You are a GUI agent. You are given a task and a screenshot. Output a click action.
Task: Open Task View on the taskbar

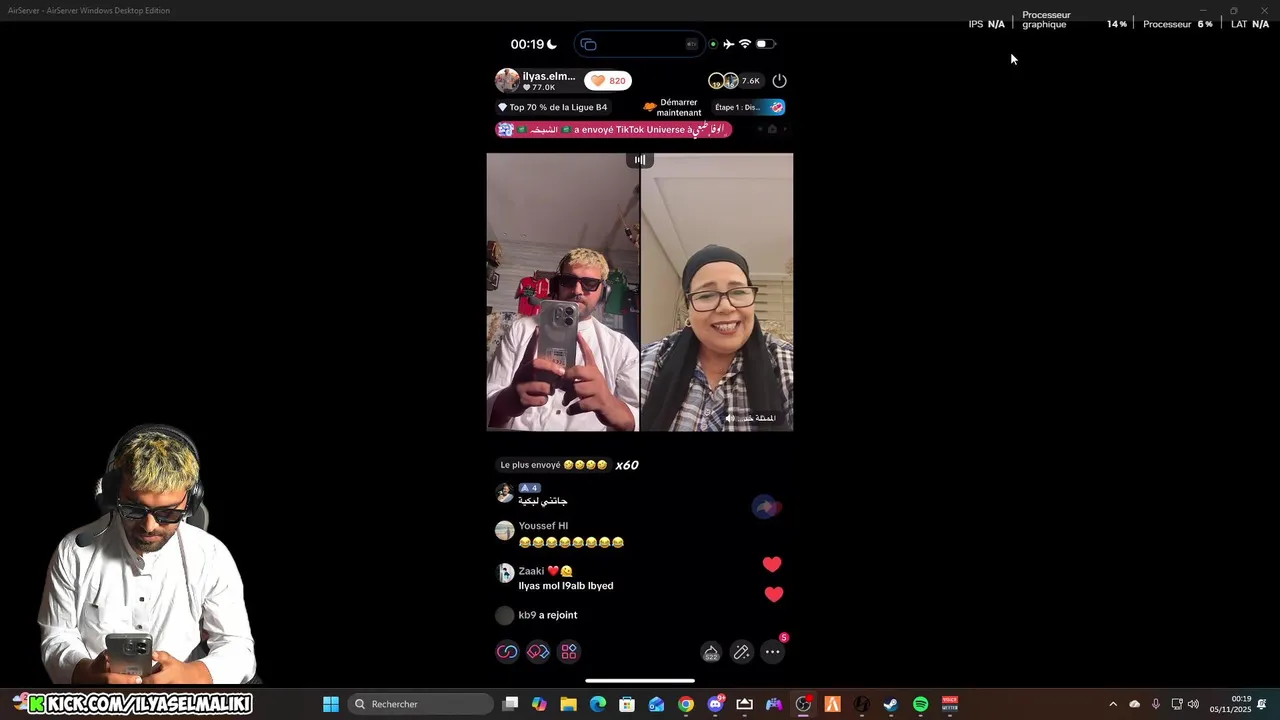click(x=510, y=704)
